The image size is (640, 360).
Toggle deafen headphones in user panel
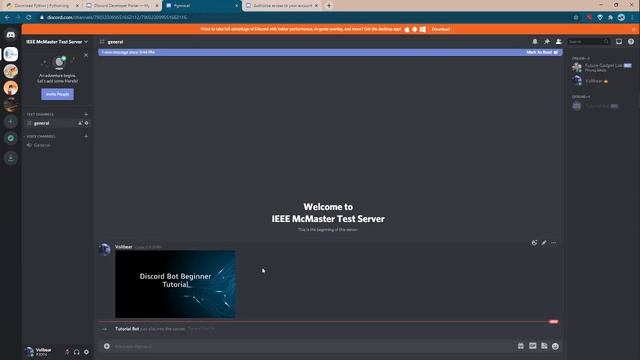tap(77, 352)
